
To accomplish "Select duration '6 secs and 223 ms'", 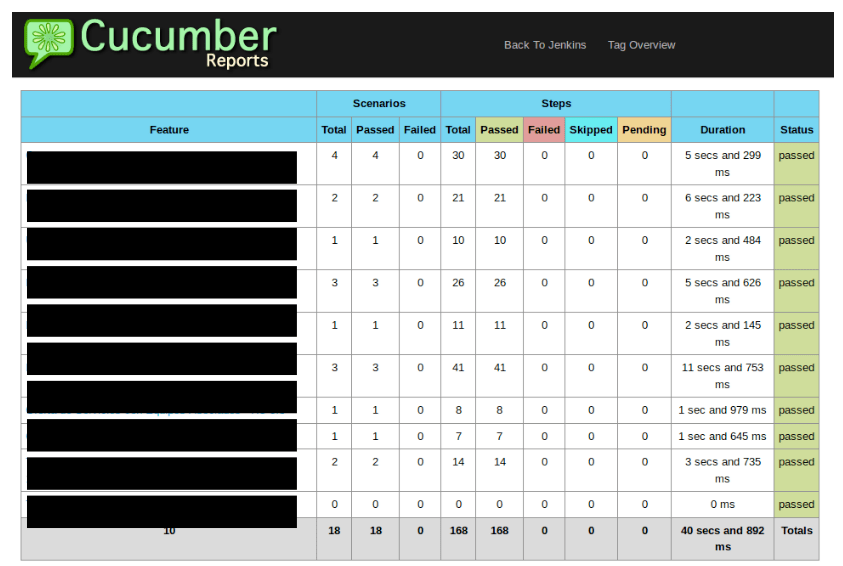I will pos(723,206).
